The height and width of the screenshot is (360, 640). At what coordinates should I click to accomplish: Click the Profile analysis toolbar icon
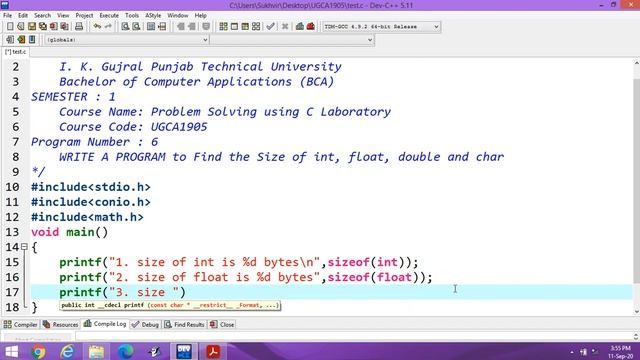tap(300, 27)
